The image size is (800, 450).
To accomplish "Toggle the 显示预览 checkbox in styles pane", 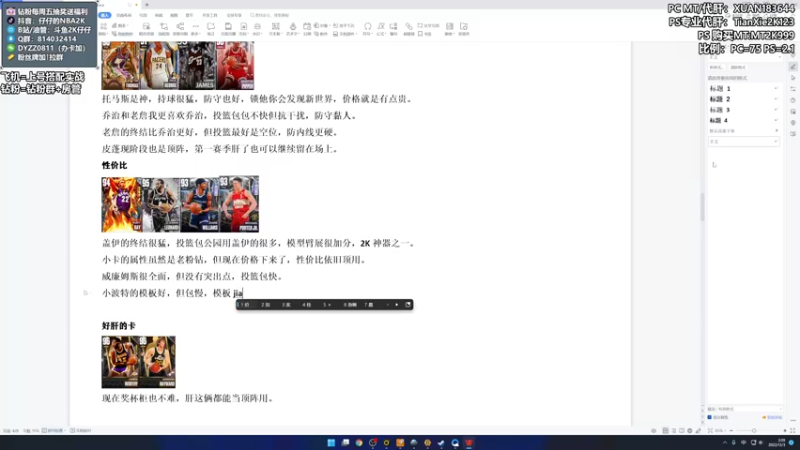I will (x=710, y=417).
